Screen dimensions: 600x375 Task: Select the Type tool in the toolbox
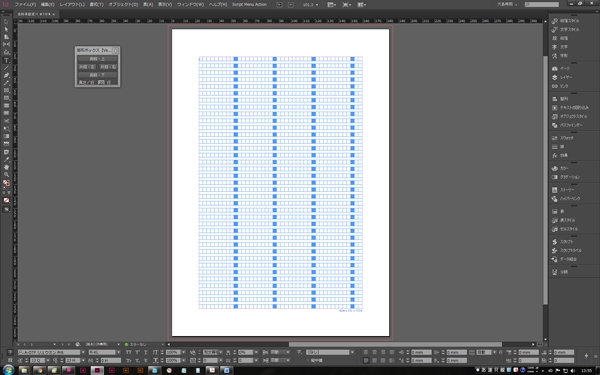(6, 60)
